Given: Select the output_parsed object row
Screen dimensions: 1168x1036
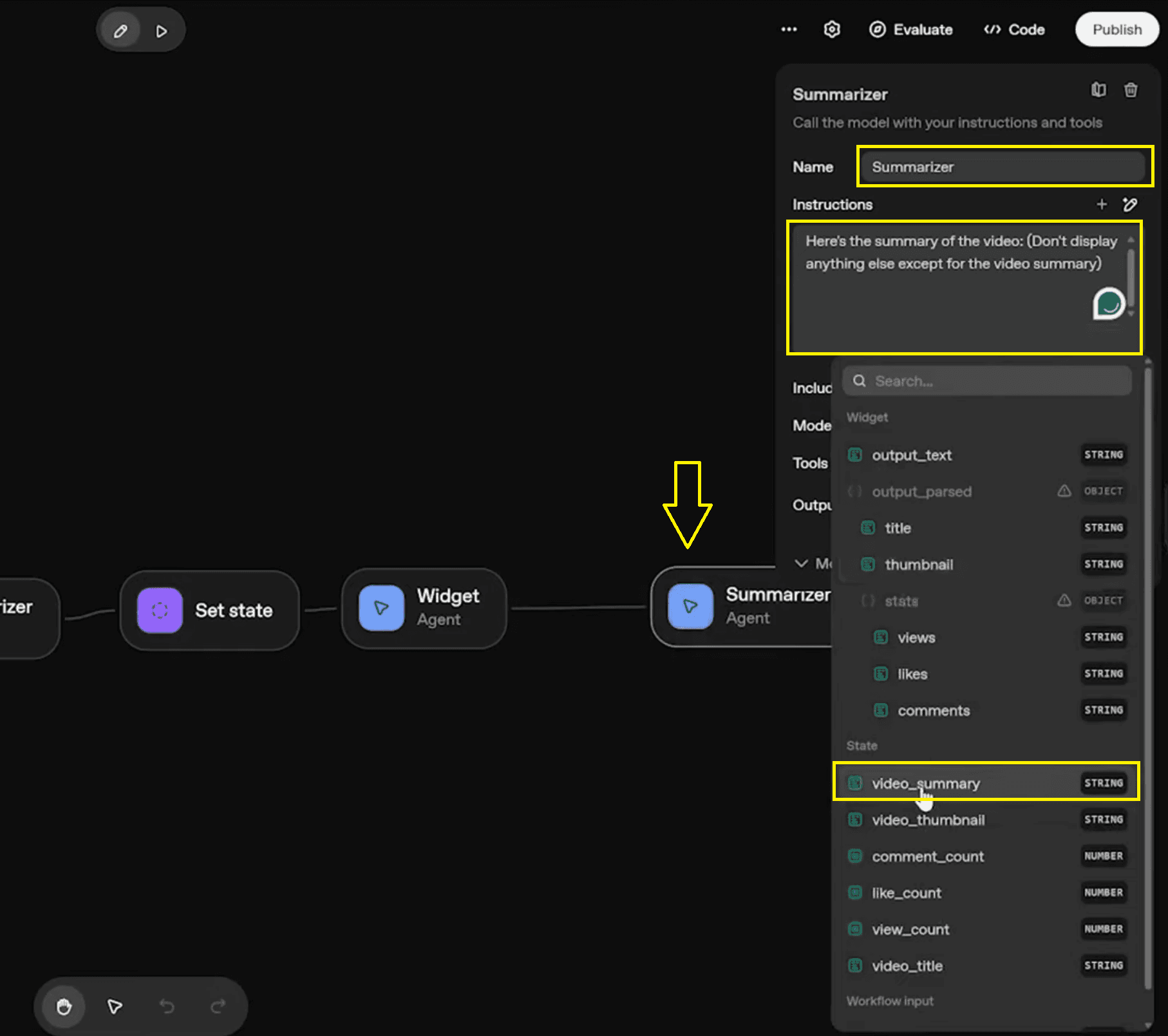Looking at the screenshot, I should (x=986, y=491).
